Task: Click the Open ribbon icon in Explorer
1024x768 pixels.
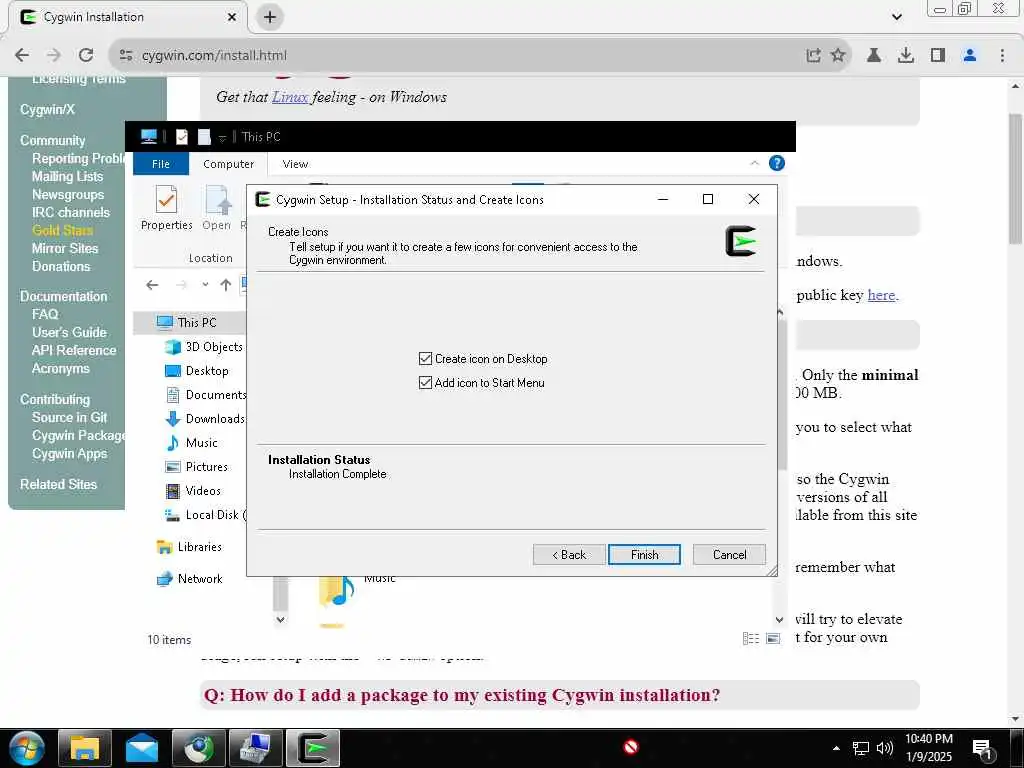Action: point(216,208)
